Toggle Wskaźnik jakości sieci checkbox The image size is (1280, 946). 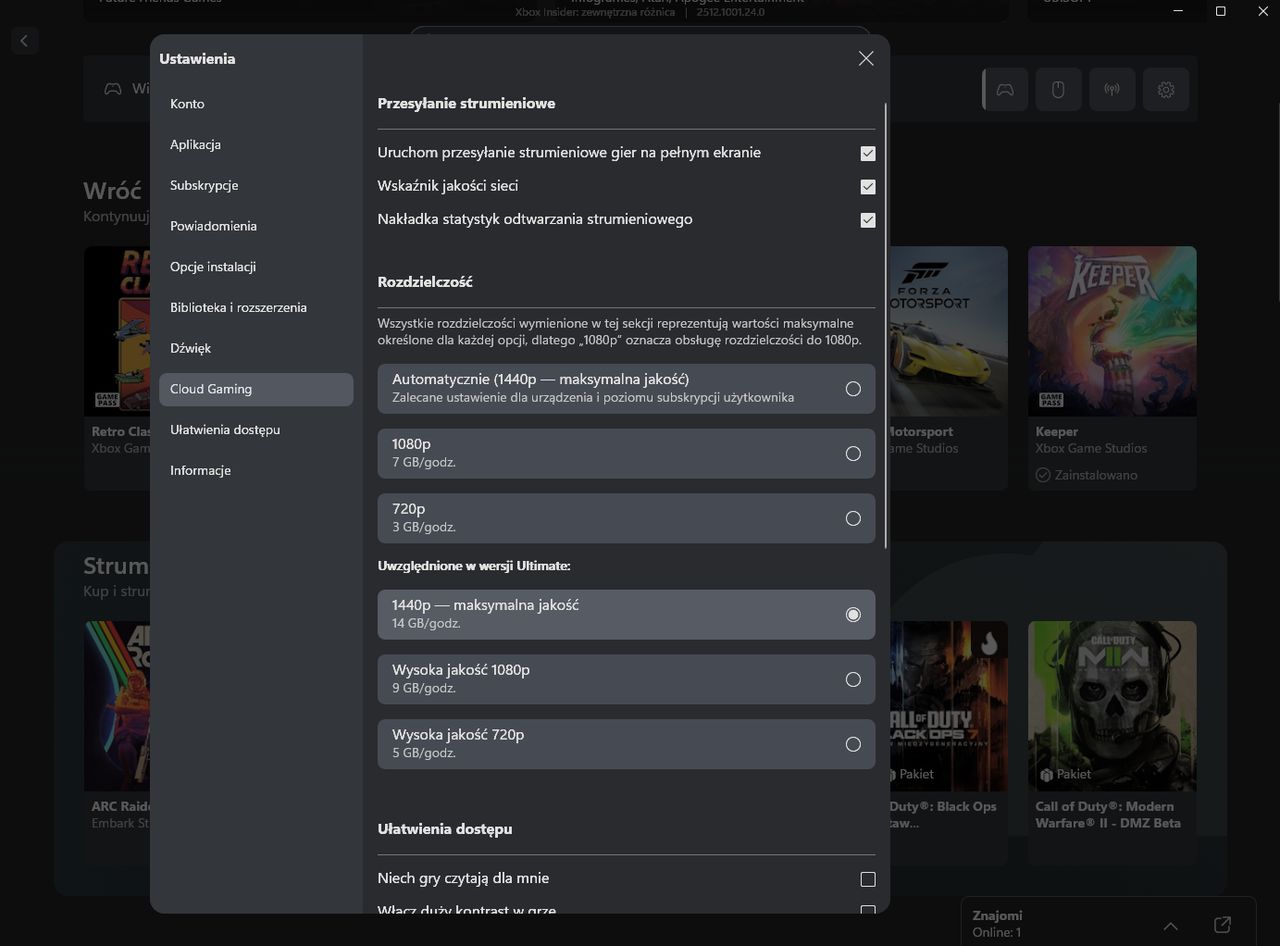click(x=868, y=187)
